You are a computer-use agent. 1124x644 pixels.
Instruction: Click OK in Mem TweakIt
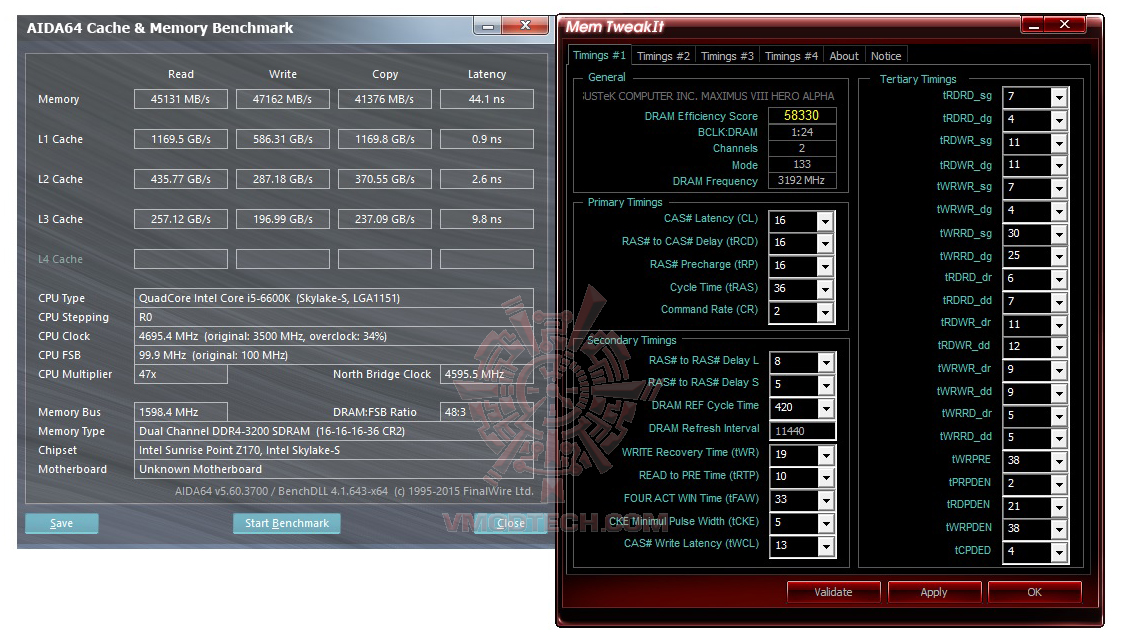(x=1034, y=592)
